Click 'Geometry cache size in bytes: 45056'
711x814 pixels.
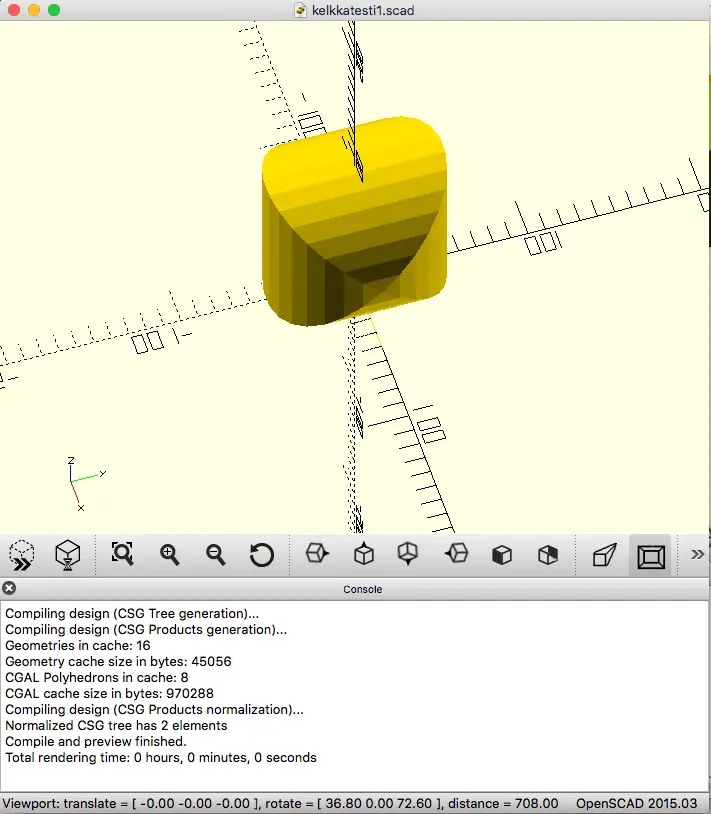click(118, 661)
